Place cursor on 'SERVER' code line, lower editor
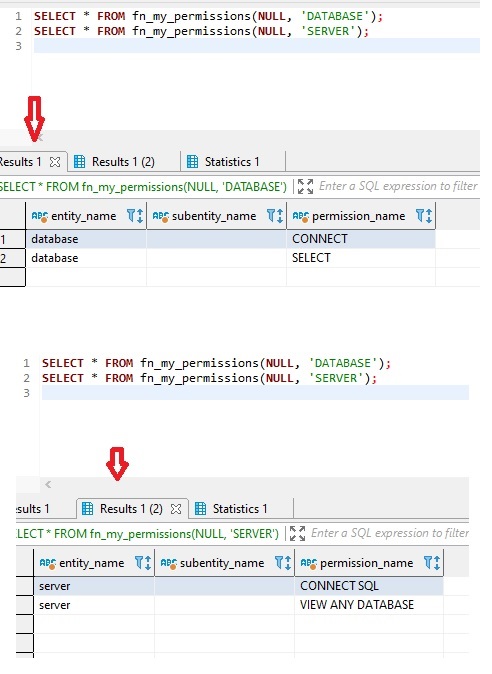 209,378
